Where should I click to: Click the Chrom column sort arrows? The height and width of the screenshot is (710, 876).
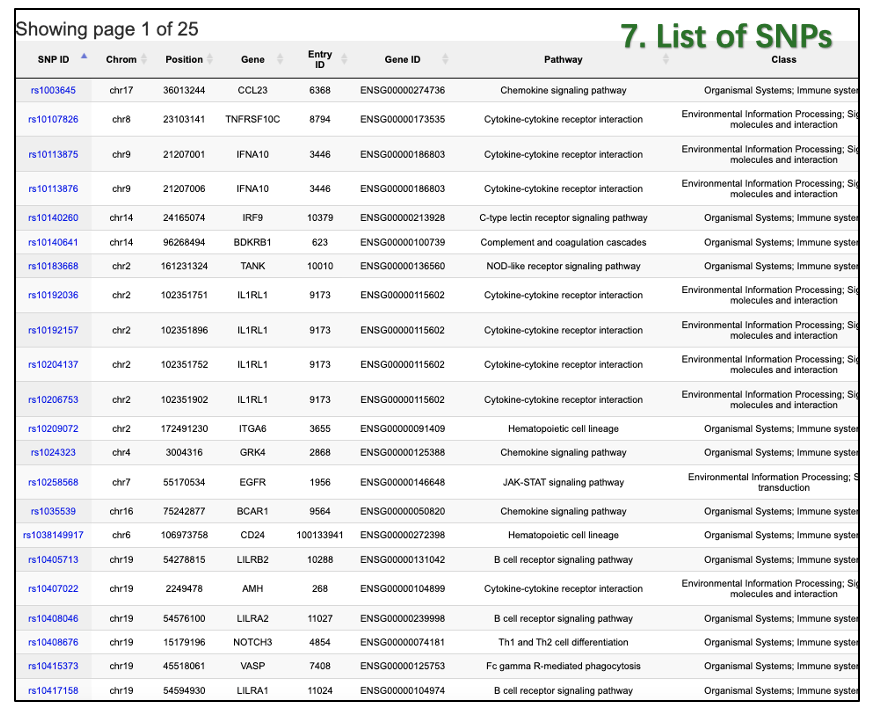pyautogui.click(x=145, y=59)
